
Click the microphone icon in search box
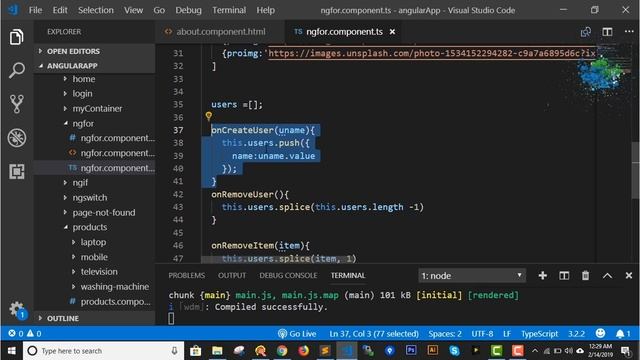174,351
